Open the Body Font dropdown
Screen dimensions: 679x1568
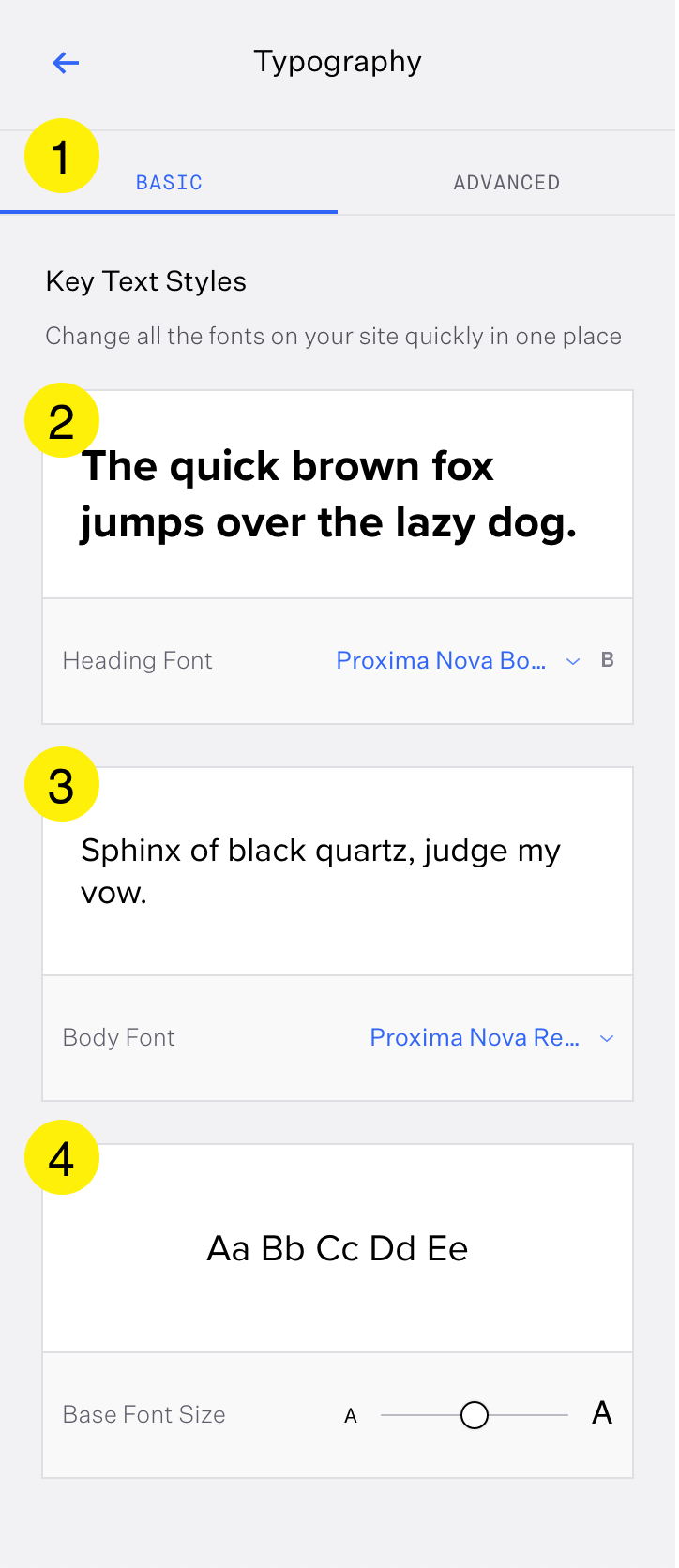tap(475, 1038)
